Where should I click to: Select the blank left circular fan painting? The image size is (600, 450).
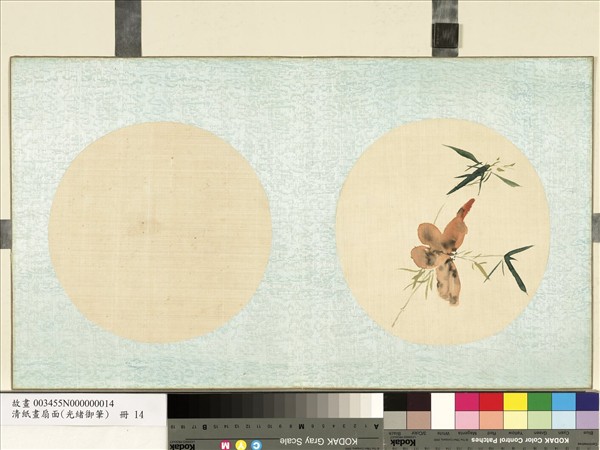click(160, 232)
